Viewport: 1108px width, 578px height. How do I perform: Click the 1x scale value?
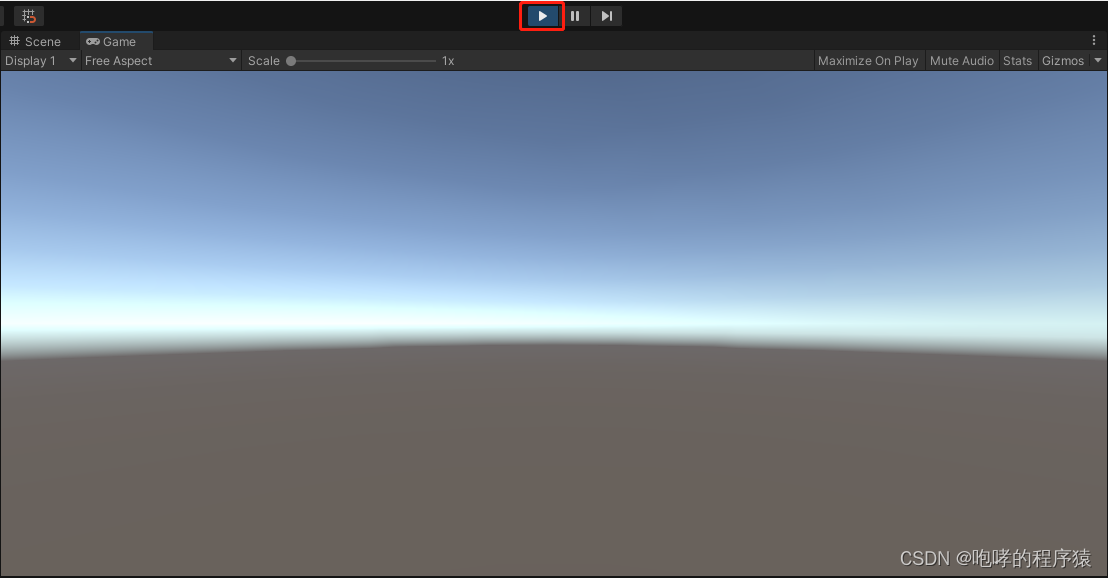448,61
